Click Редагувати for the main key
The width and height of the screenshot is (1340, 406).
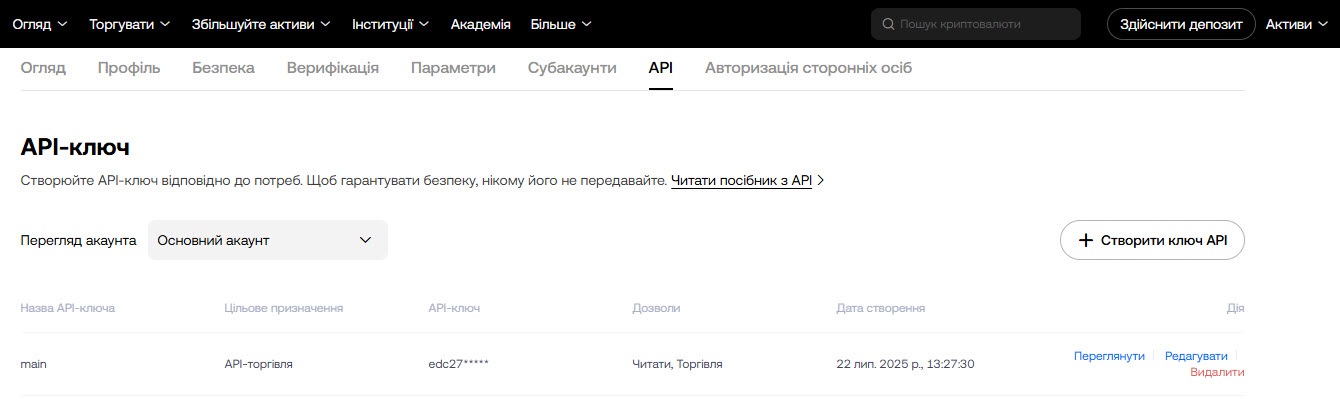[1196, 356]
